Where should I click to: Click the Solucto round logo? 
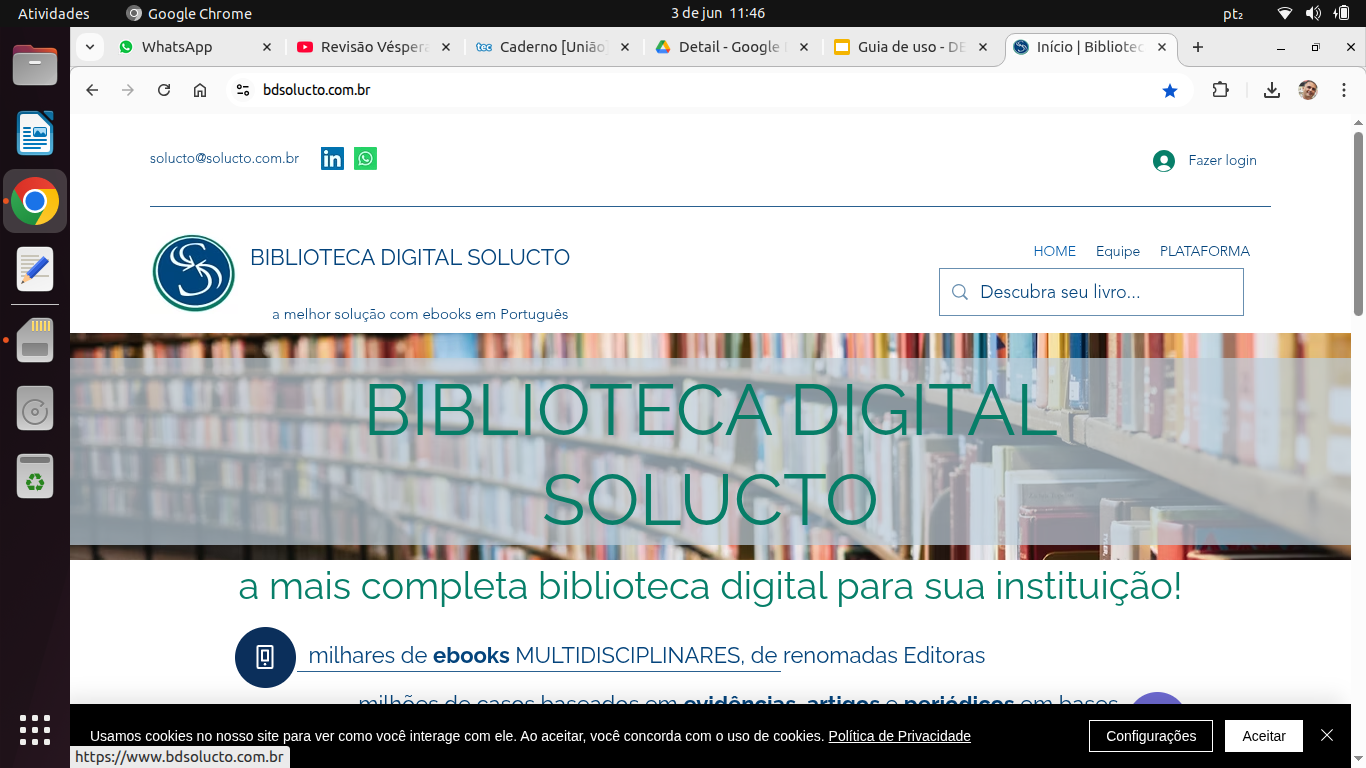pyautogui.click(x=194, y=273)
